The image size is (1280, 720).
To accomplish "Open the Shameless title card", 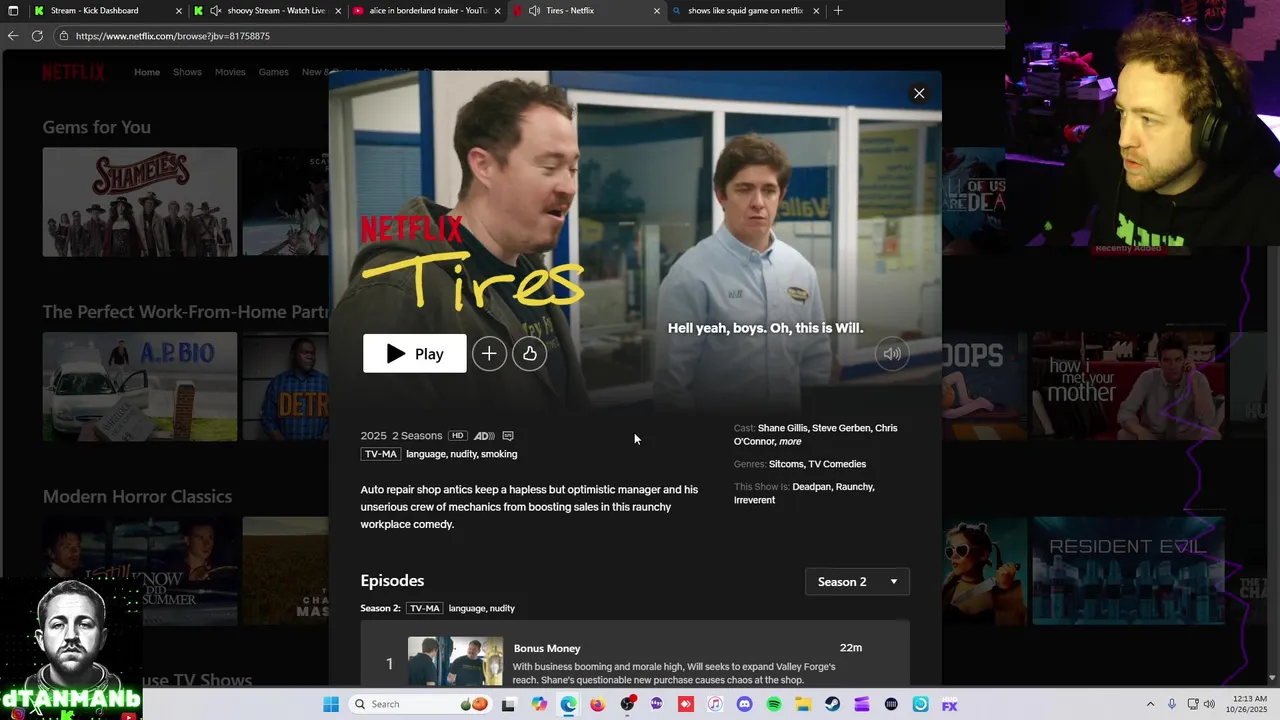I will click(140, 202).
